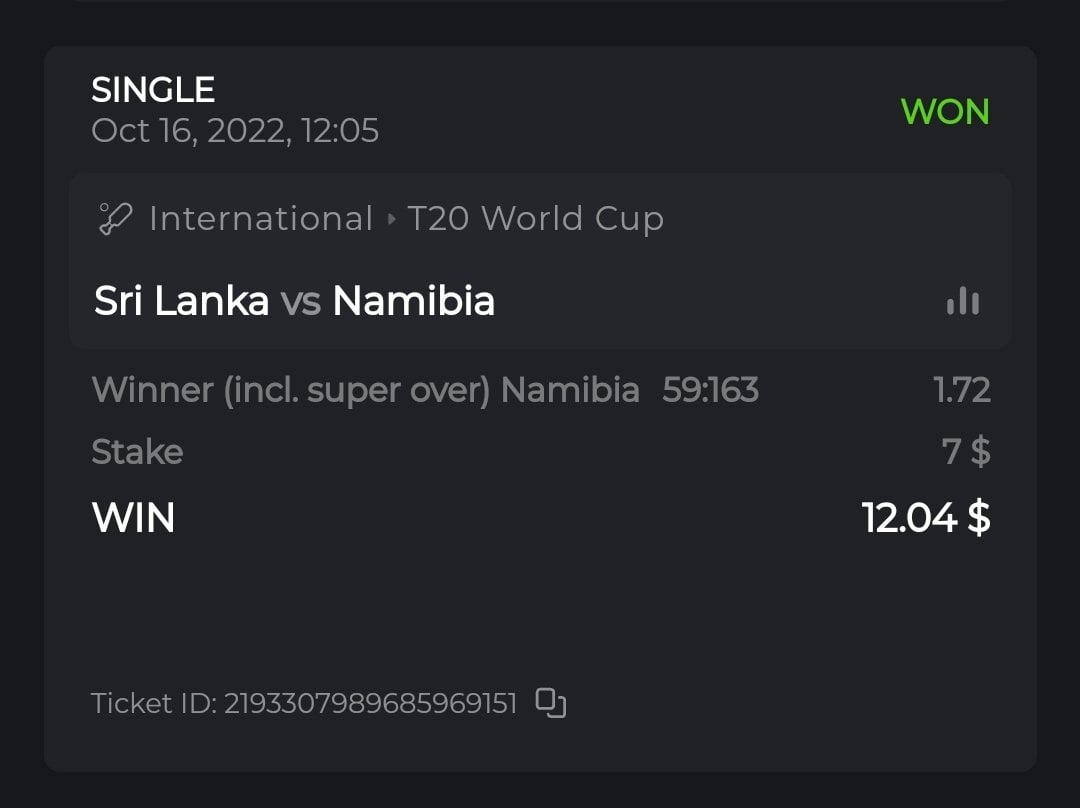This screenshot has height=808, width=1080.
Task: Click the green WON status label
Action: click(945, 111)
